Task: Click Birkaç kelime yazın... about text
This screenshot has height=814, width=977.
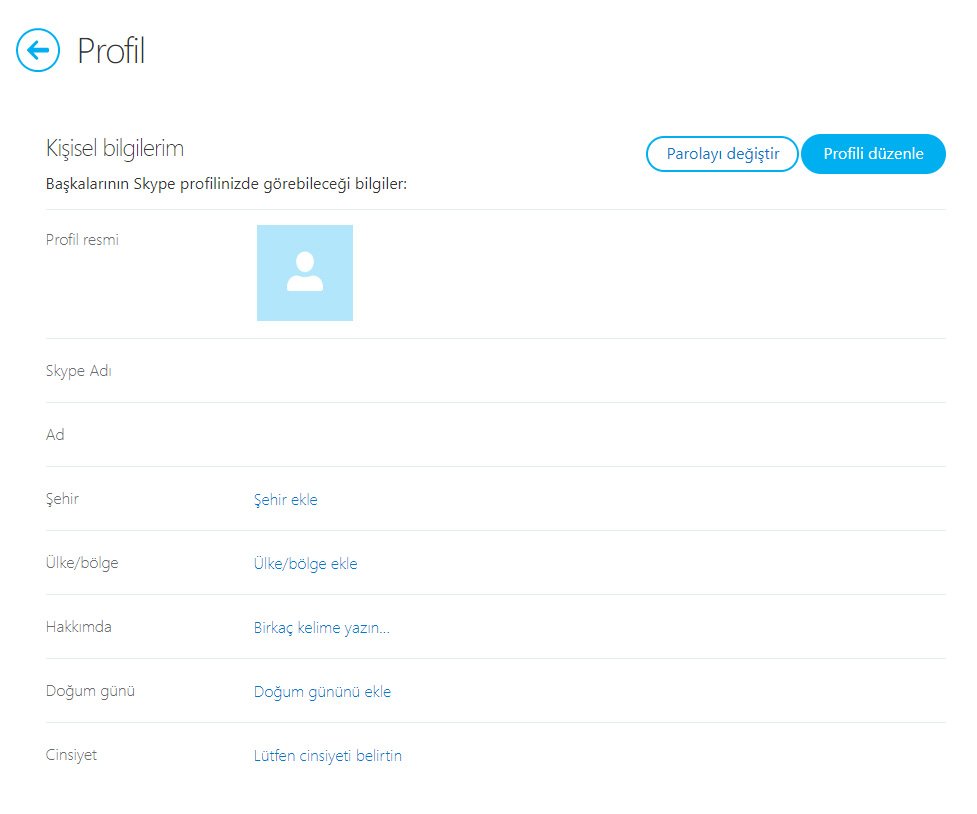Action: point(321,628)
